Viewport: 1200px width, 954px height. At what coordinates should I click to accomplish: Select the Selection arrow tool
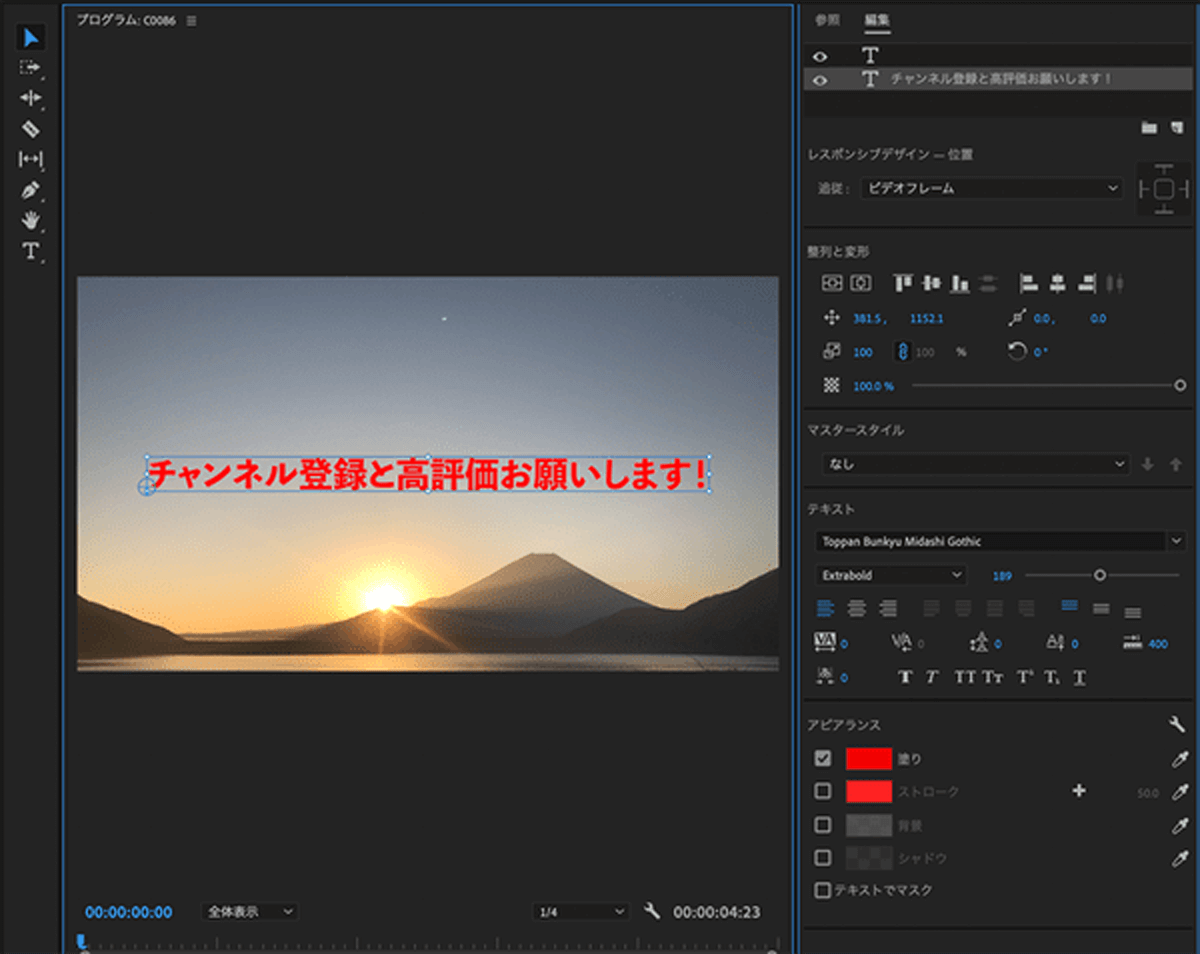[31, 38]
